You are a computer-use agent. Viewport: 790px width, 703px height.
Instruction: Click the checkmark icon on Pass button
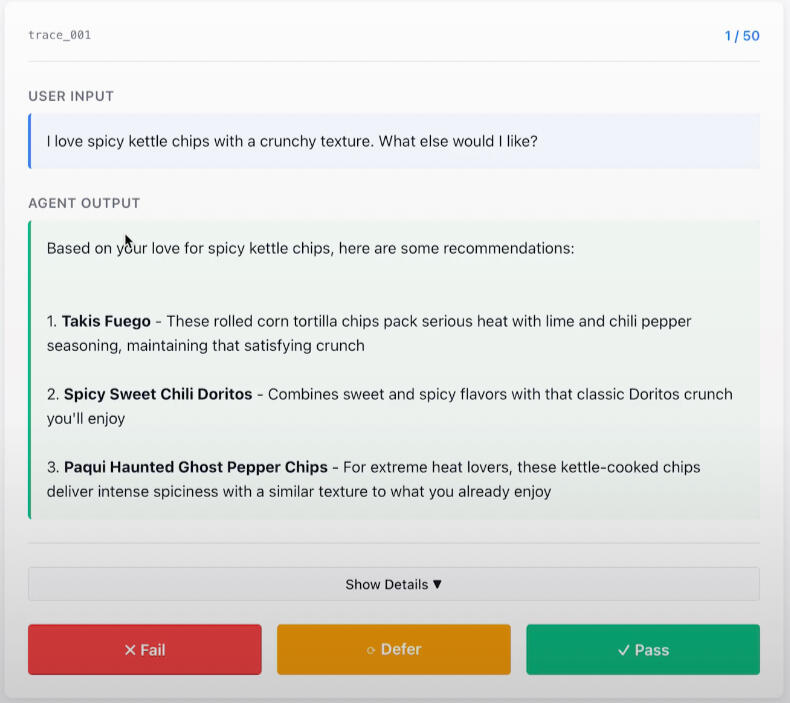coord(624,650)
